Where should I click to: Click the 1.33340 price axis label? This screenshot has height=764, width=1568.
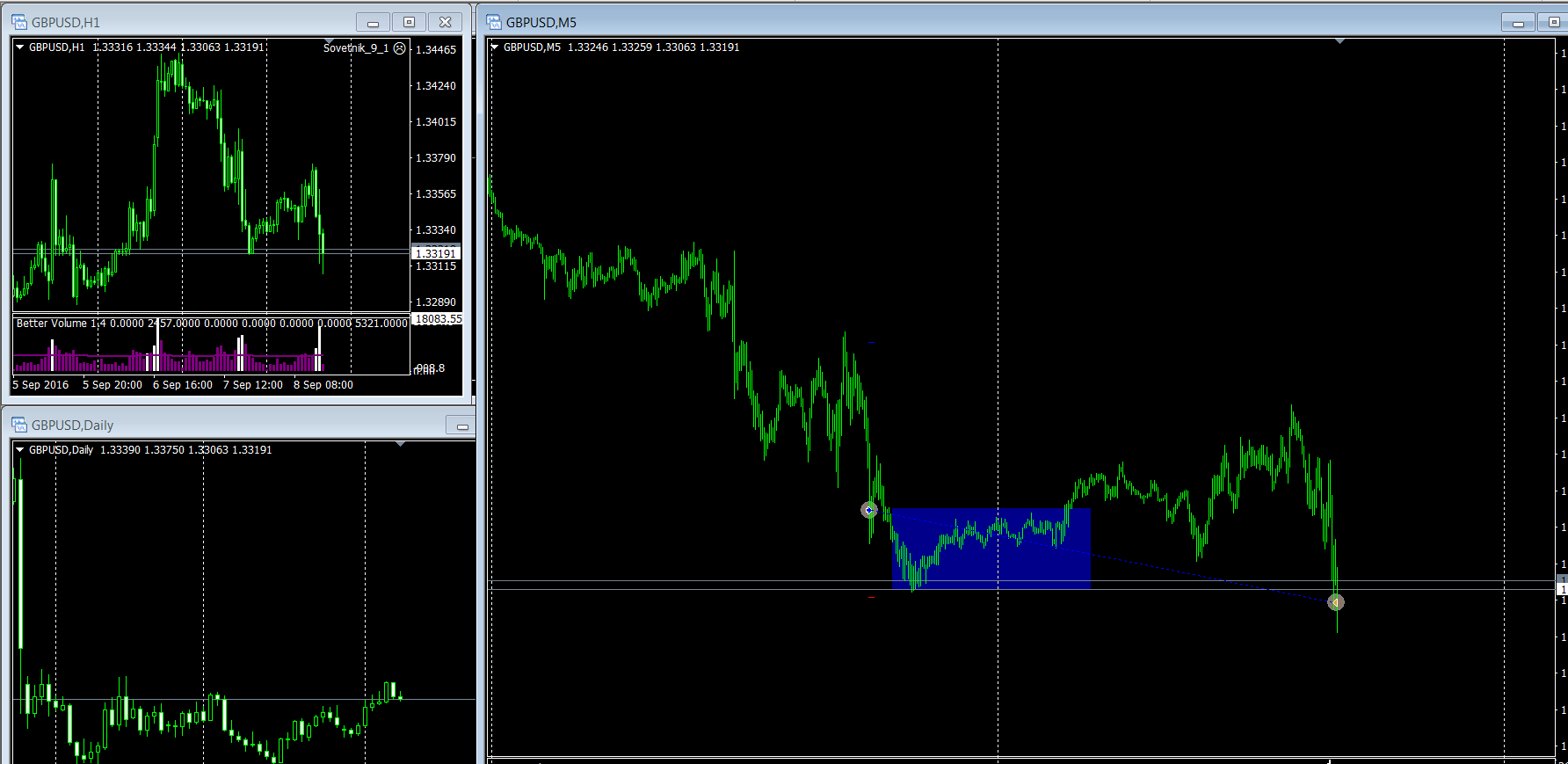436,230
